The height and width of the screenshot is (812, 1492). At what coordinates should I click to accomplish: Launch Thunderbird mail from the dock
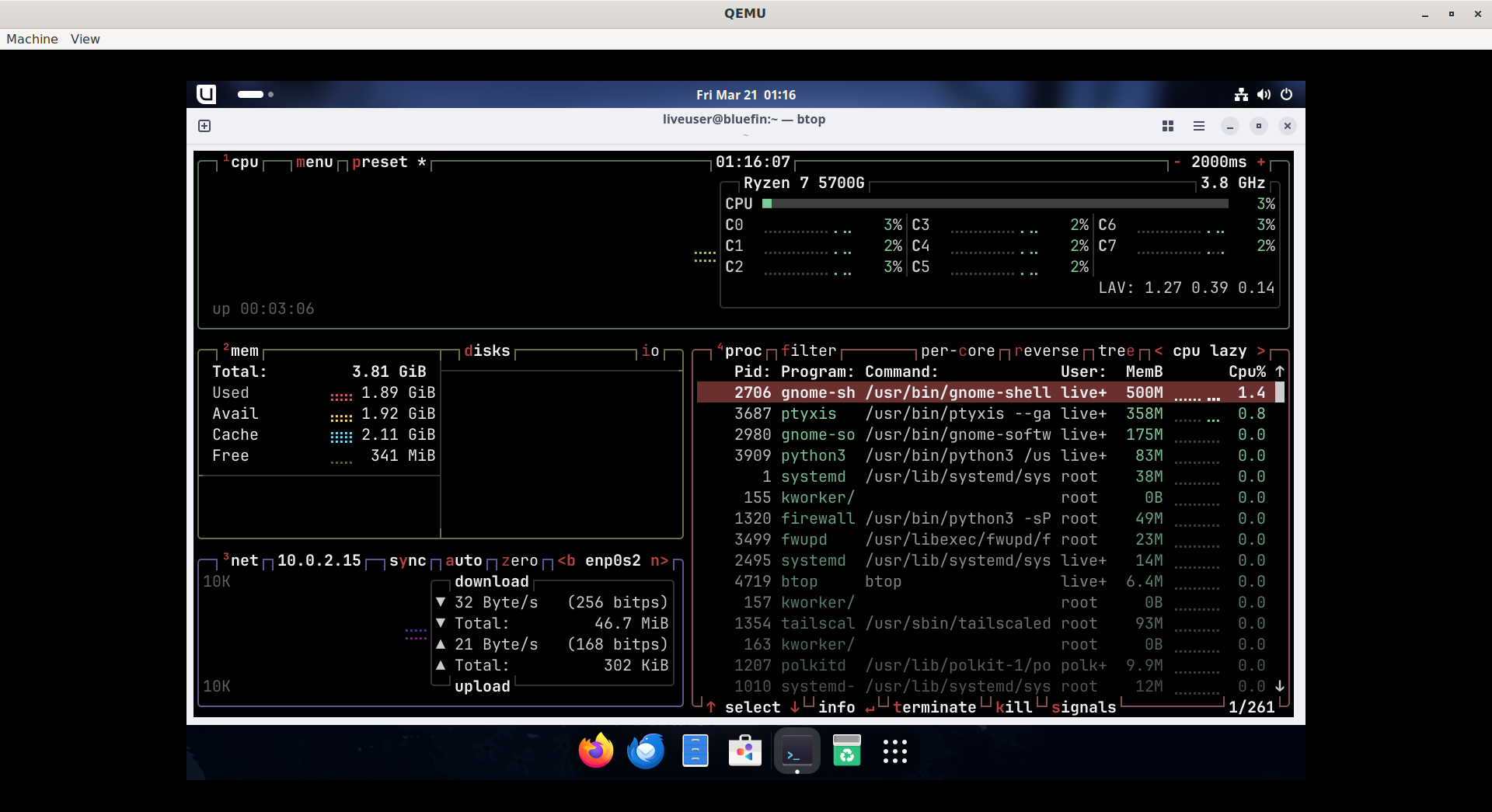646,751
